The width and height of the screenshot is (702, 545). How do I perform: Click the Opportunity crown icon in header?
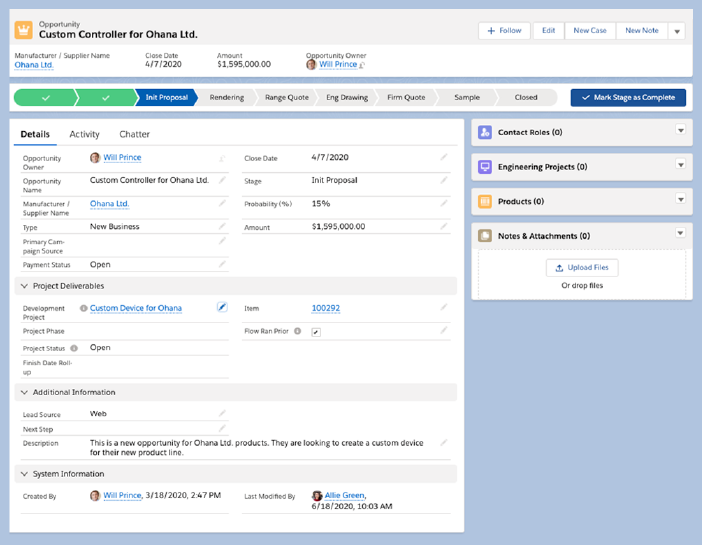[x=26, y=30]
